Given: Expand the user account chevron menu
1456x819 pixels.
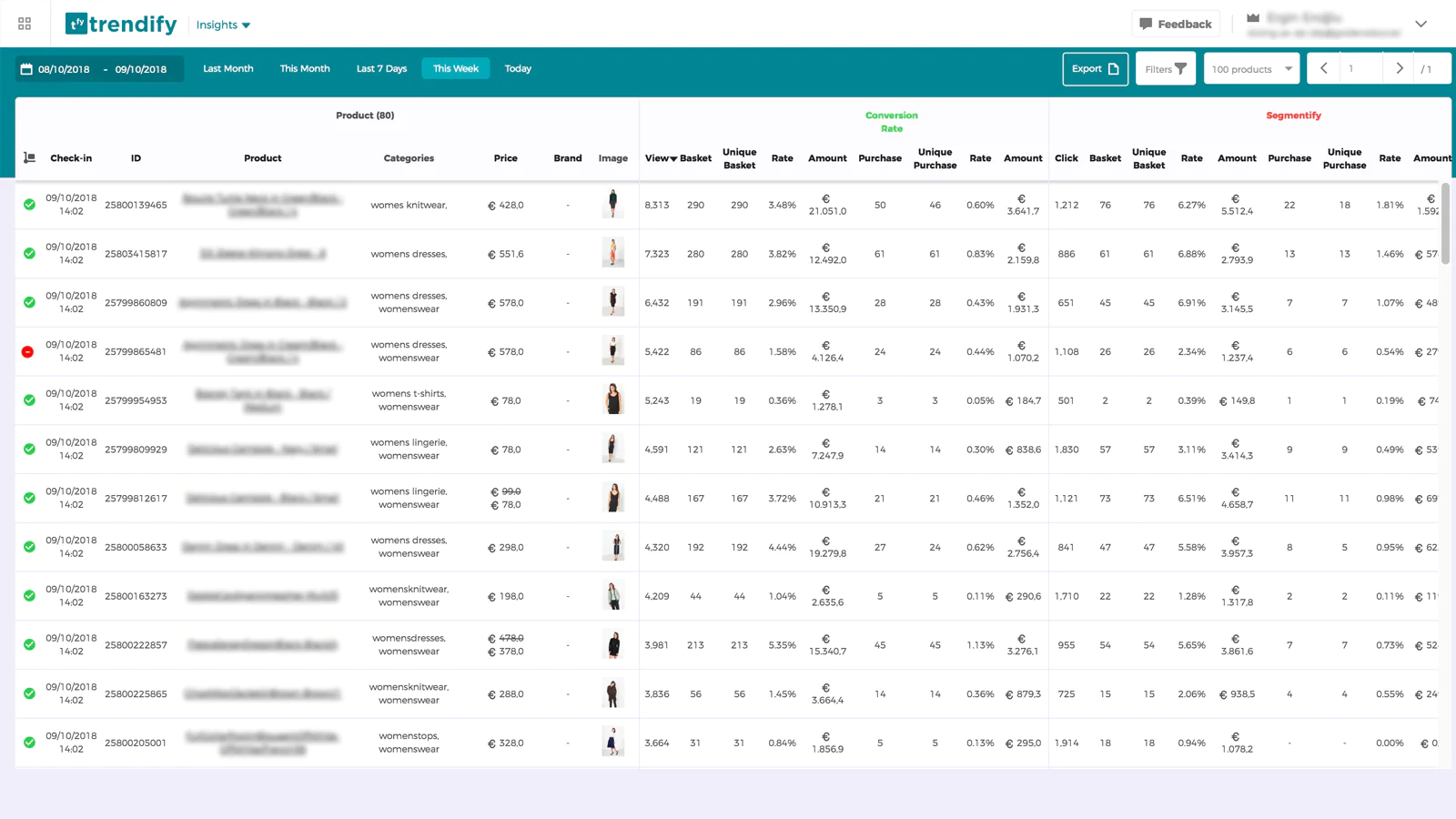Looking at the screenshot, I should pyautogui.click(x=1421, y=24).
